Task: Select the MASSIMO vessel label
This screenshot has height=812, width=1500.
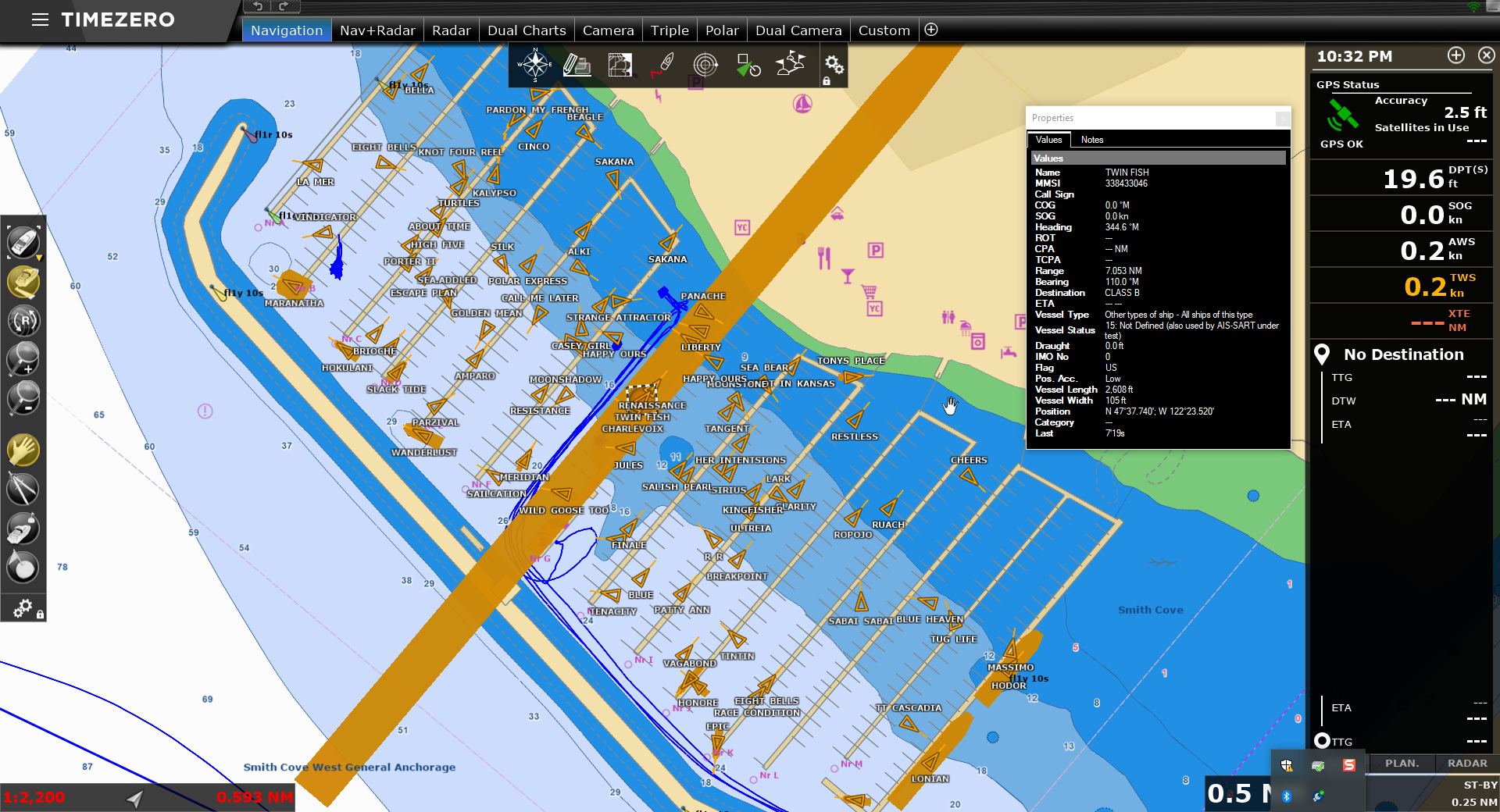Action: click(x=1010, y=668)
